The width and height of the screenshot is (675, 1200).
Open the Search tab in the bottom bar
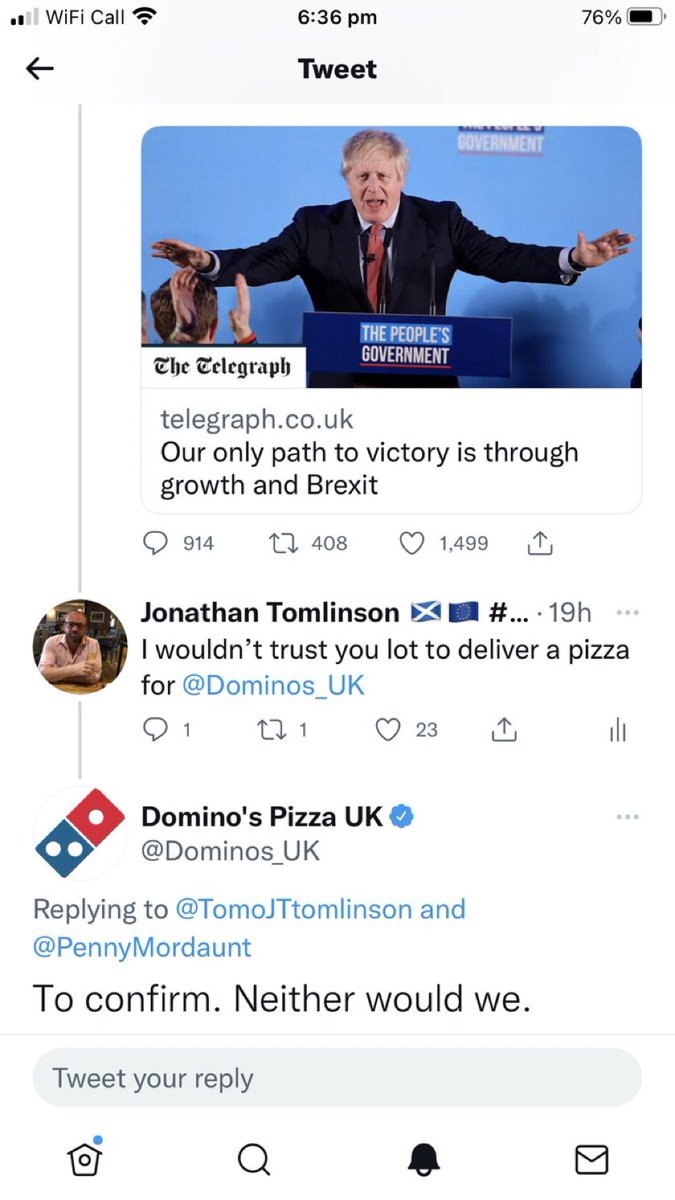click(x=254, y=1158)
